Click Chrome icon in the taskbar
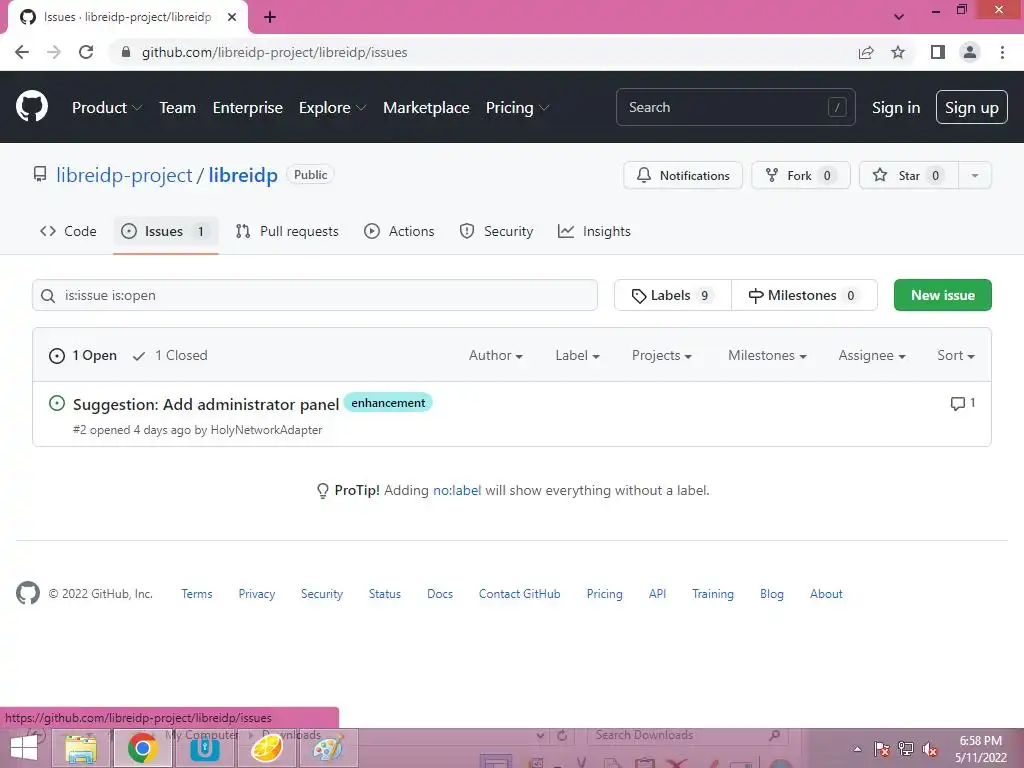The image size is (1024, 768). pos(142,748)
